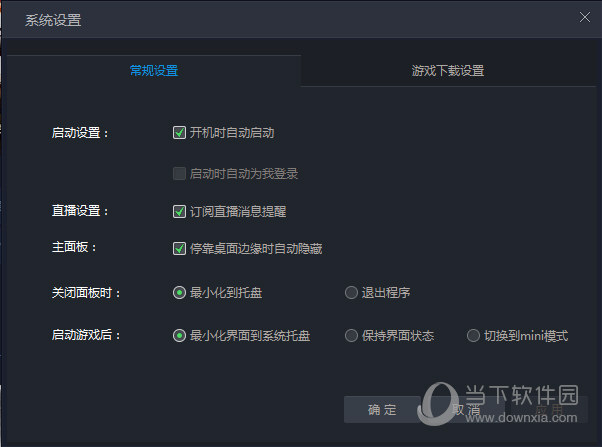Click the 取消 button
602x447 pixels.
click(466, 410)
